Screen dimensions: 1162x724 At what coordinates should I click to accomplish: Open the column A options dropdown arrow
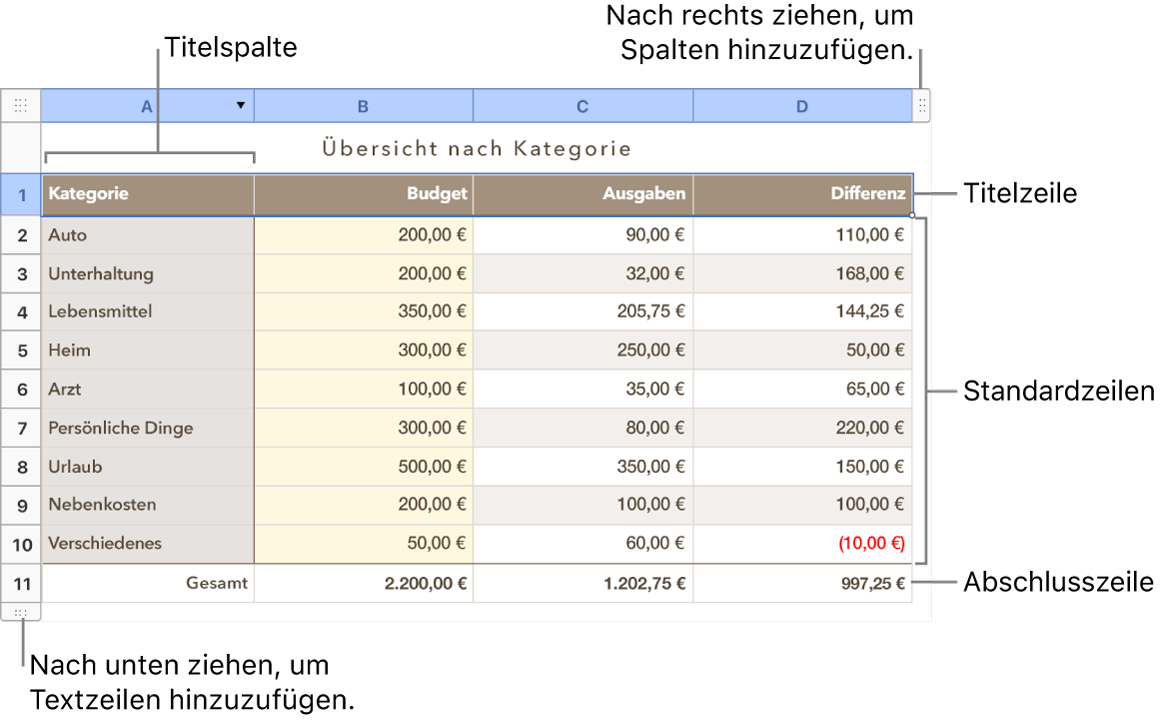(240, 105)
